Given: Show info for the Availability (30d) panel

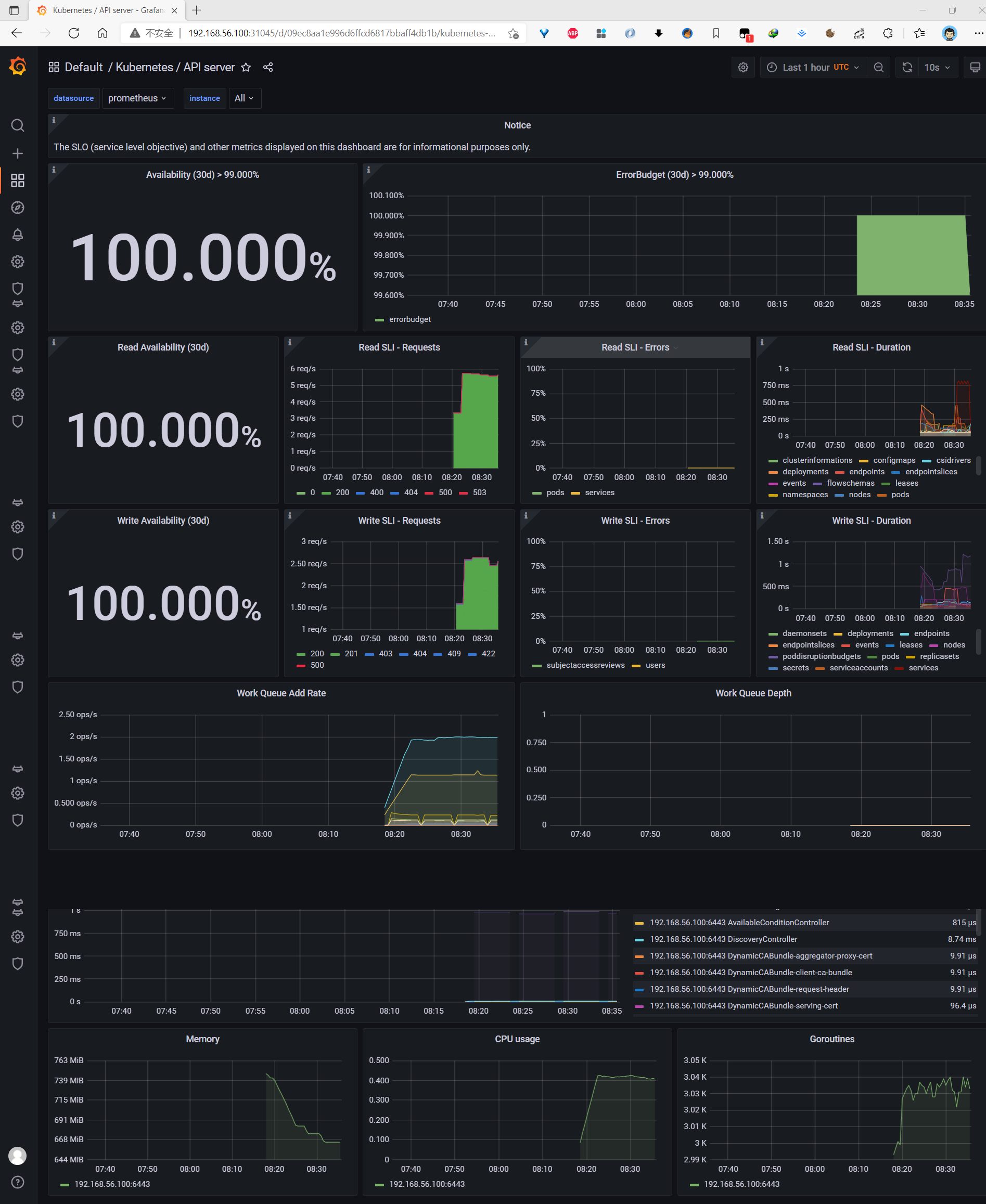Looking at the screenshot, I should tap(54, 170).
